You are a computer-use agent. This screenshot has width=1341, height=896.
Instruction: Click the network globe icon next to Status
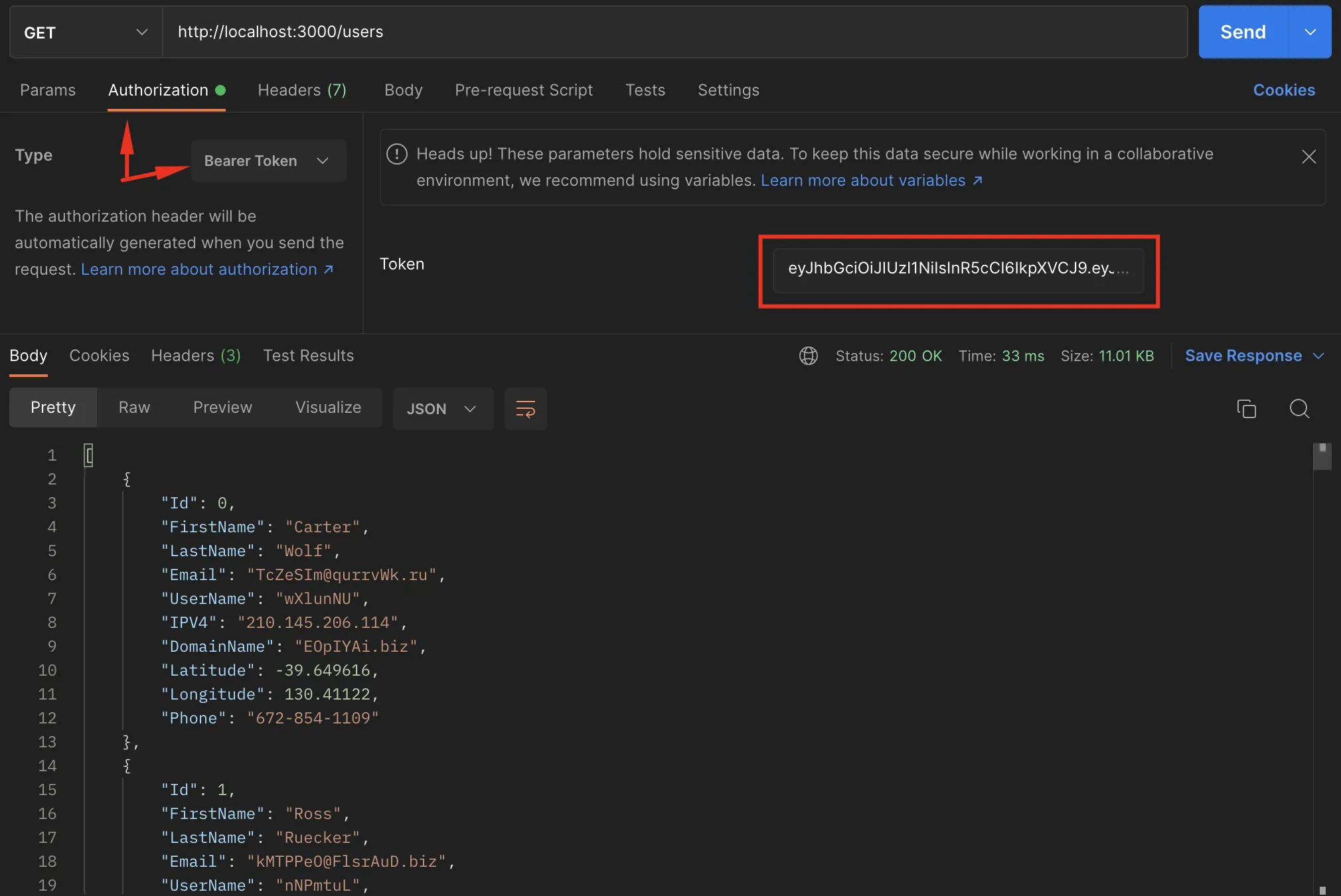(808, 356)
